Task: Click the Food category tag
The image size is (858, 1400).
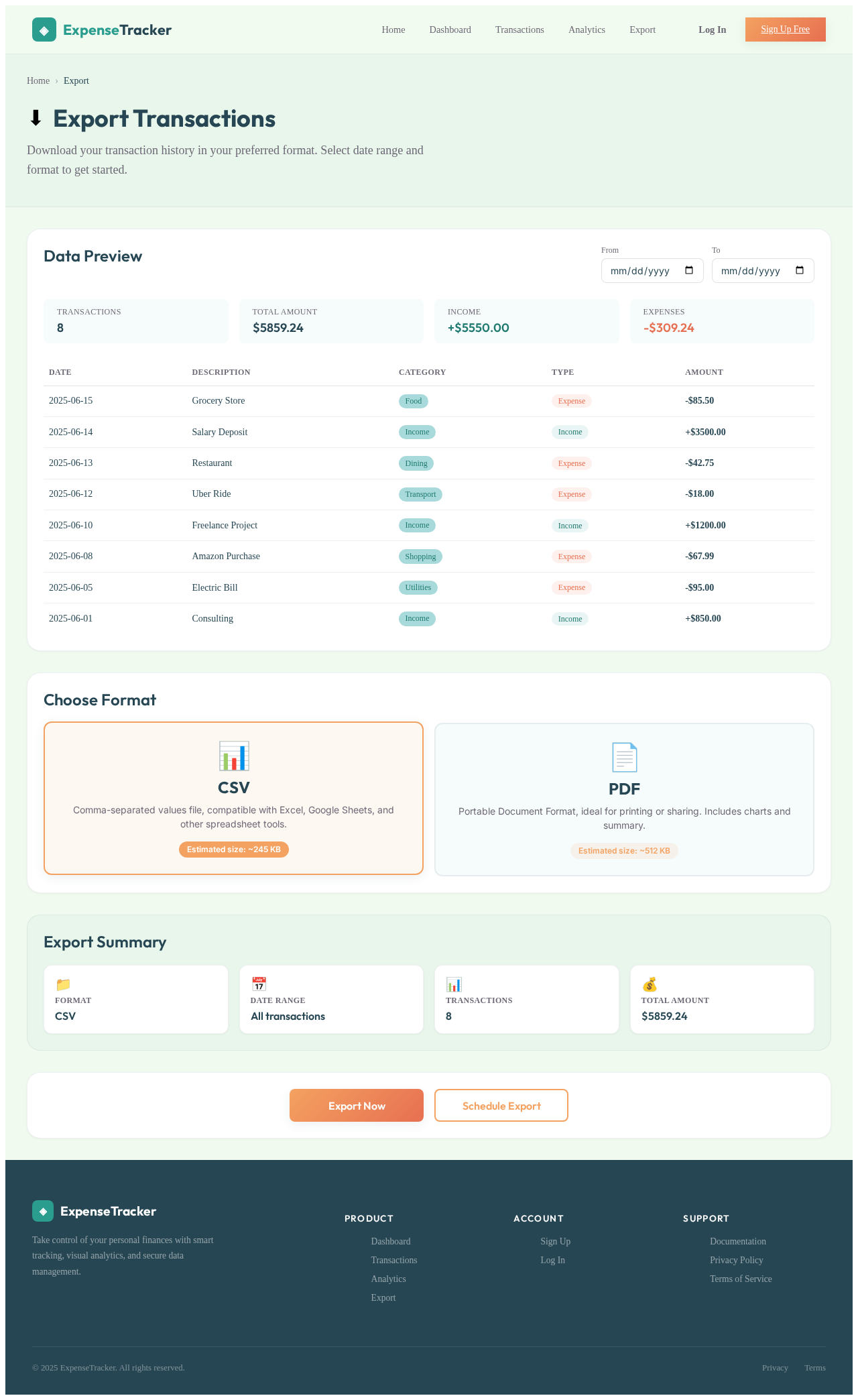Action: click(414, 401)
